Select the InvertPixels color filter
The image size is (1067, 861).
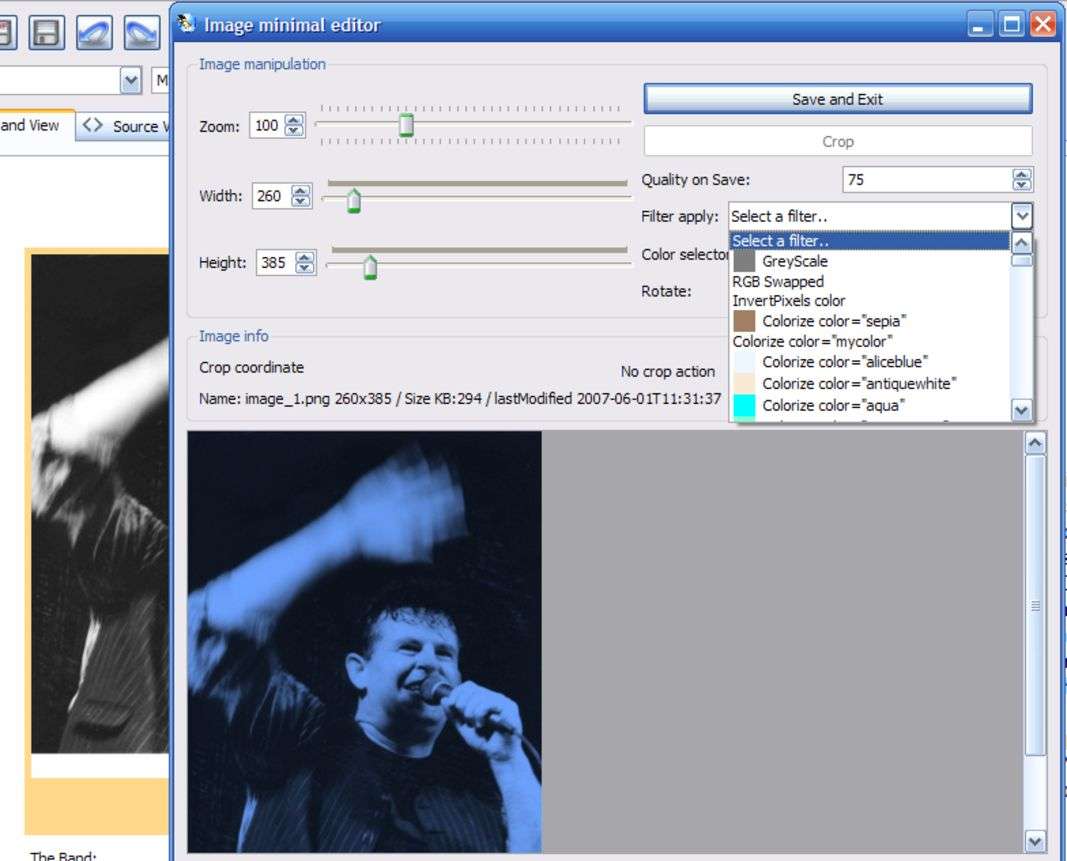tap(788, 301)
